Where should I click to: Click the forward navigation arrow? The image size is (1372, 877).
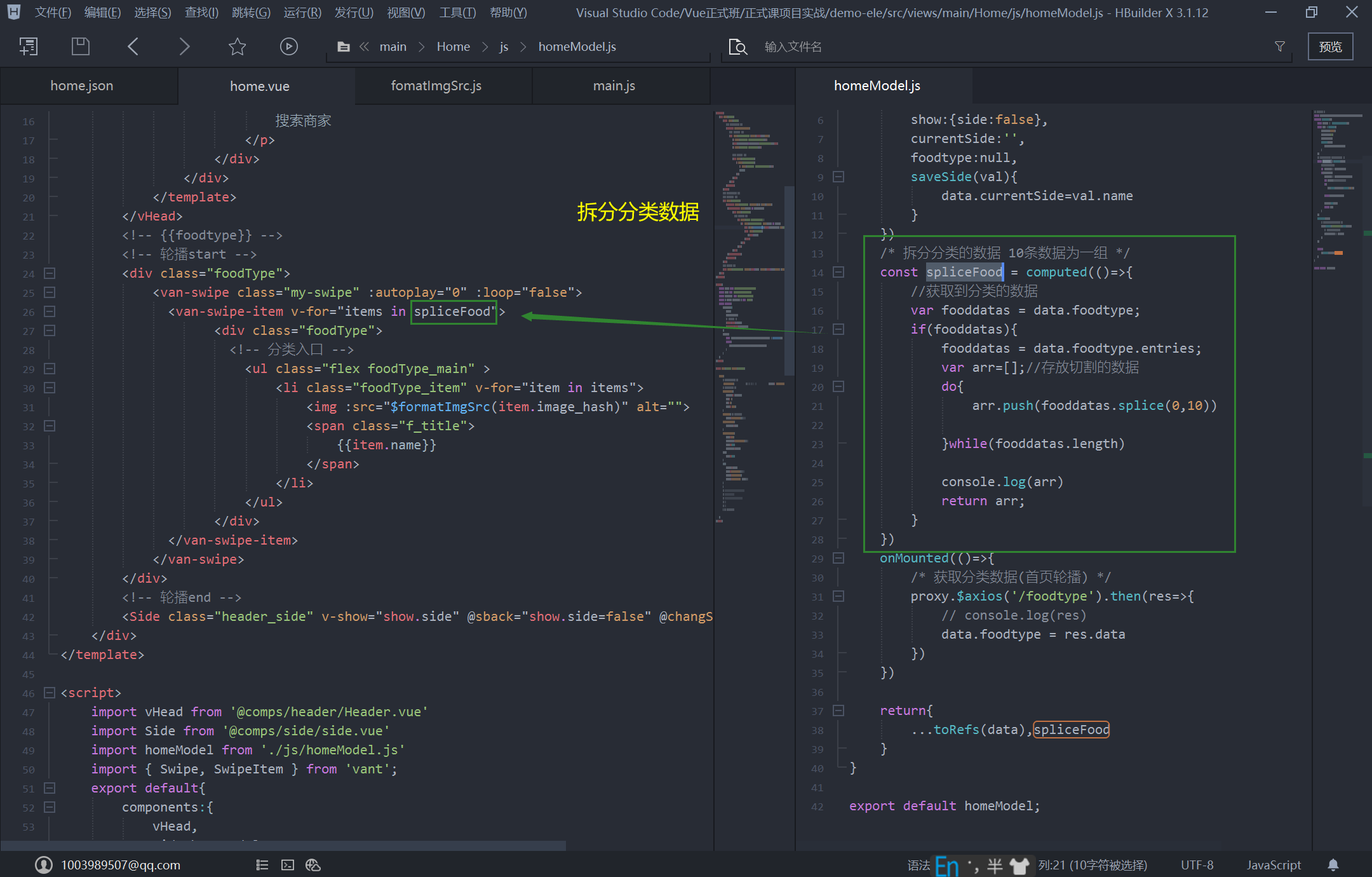coord(184,46)
